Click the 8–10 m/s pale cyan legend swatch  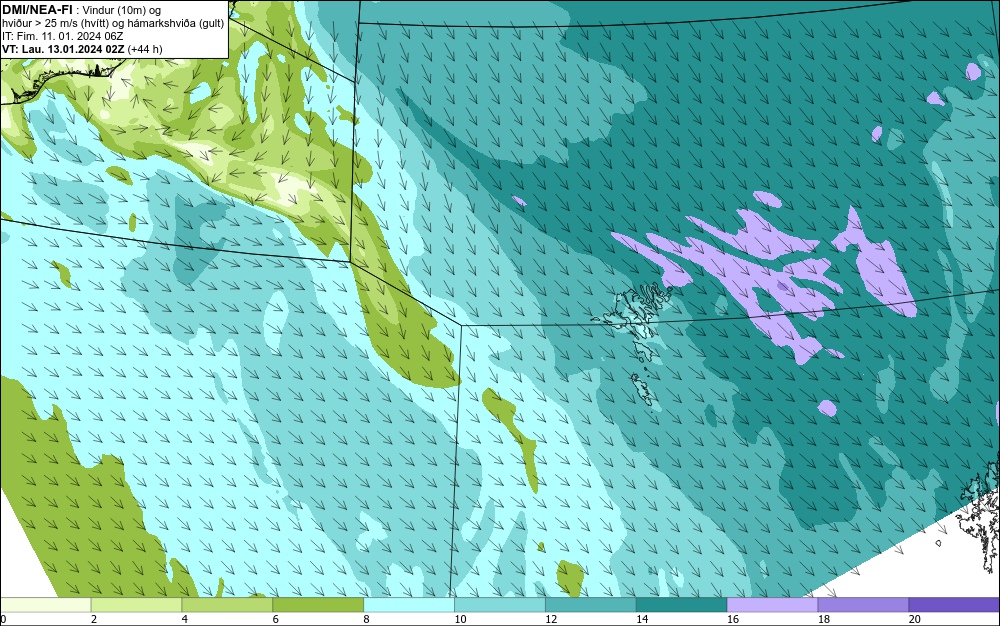(x=409, y=604)
